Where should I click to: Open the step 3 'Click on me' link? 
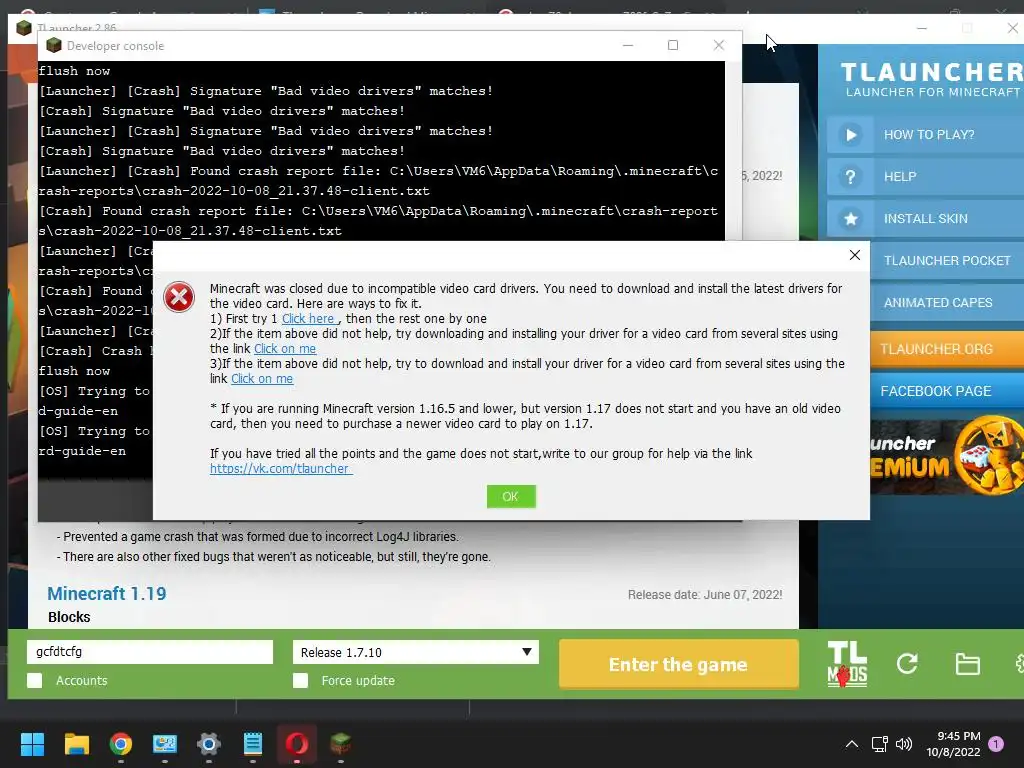point(262,379)
